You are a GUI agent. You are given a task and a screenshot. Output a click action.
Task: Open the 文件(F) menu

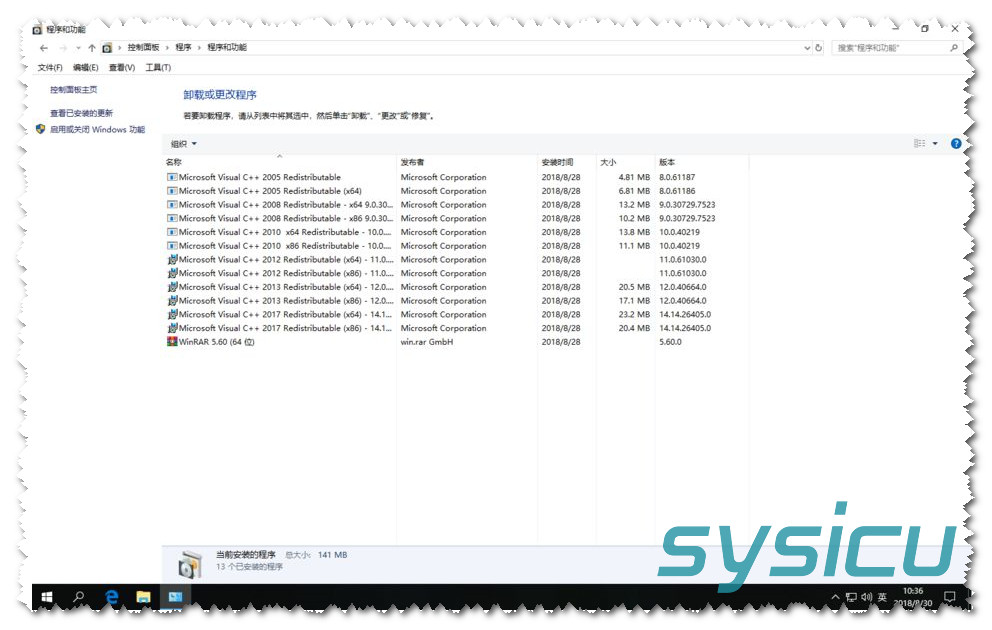(50, 68)
